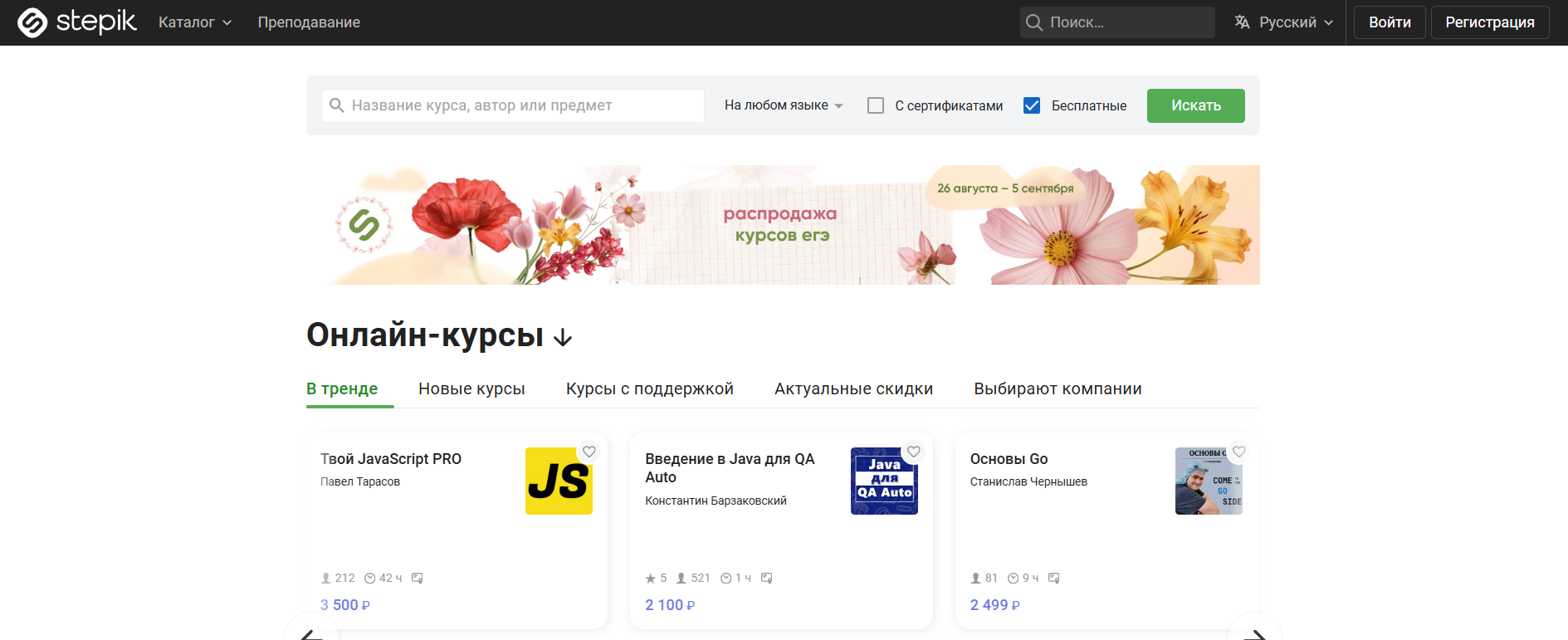This screenshot has height=640, width=1568.
Task: Click author Константин Барзаковский
Action: 716,501
